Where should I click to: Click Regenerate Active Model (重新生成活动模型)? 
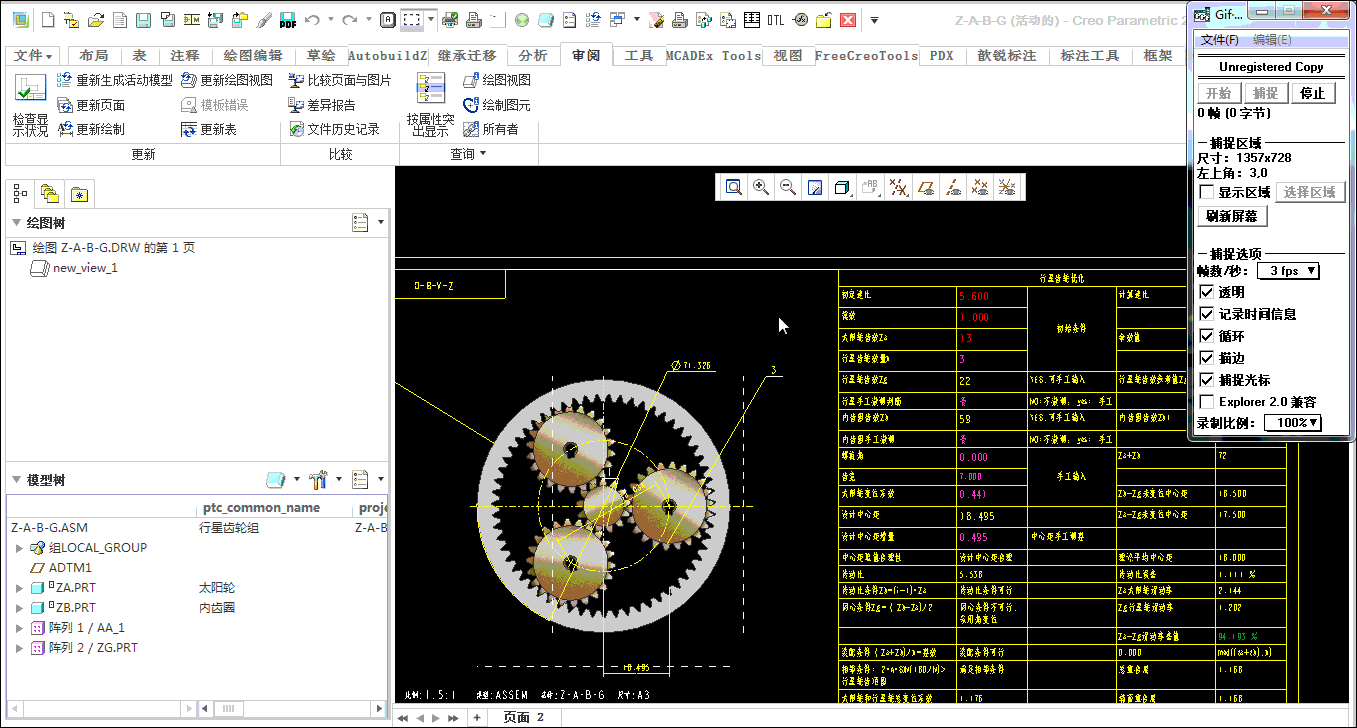point(114,80)
